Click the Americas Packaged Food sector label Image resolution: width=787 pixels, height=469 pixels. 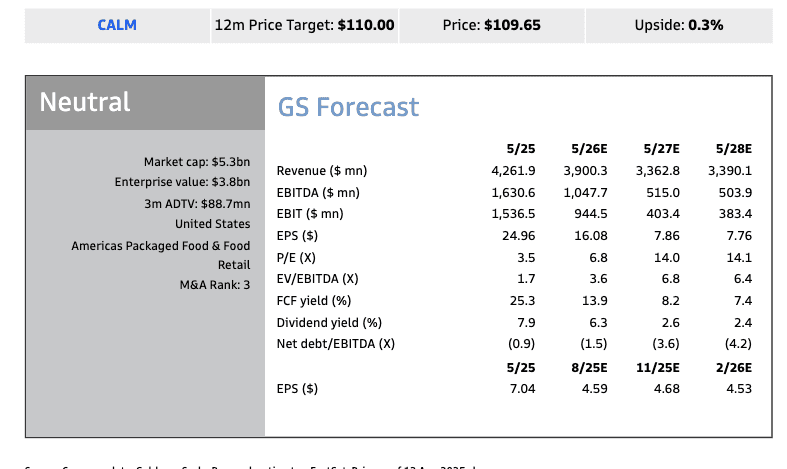click(x=161, y=245)
